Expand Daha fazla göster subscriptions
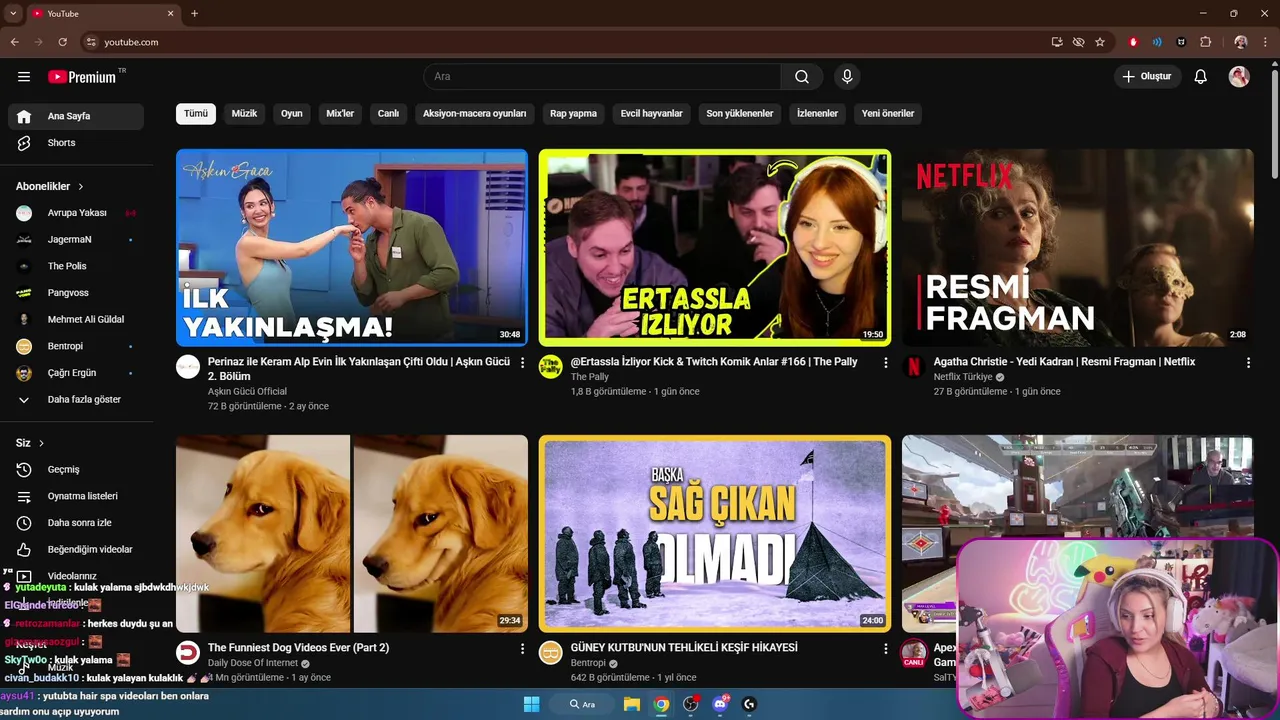The height and width of the screenshot is (720, 1280). coord(76,399)
